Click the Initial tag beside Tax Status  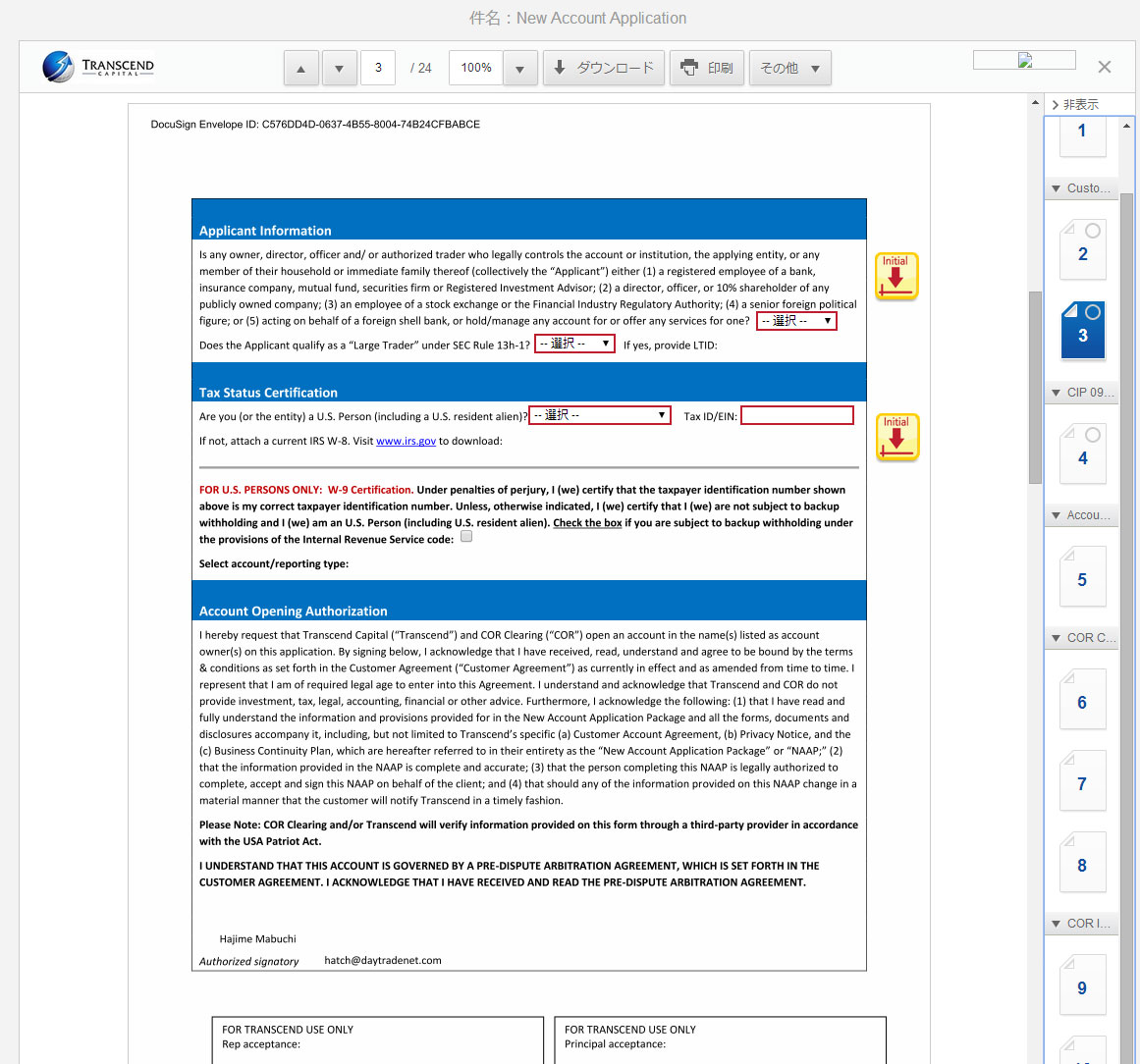(896, 437)
